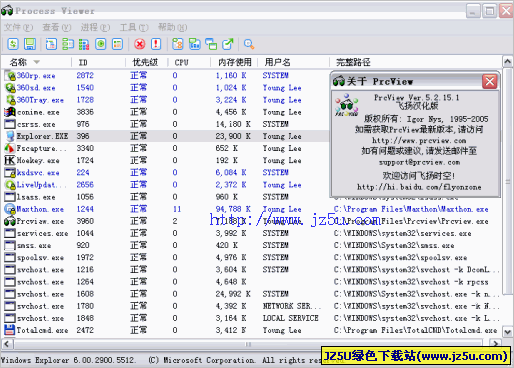This screenshot has height=368, width=514.
Task: Open the http://www.prcview.com link
Action: [x=419, y=140]
